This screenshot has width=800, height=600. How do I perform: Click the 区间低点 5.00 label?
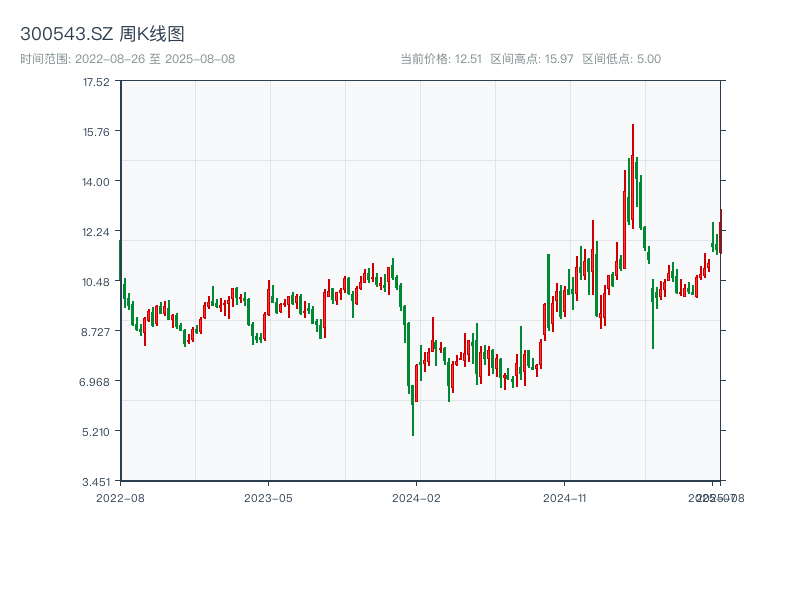(x=621, y=59)
